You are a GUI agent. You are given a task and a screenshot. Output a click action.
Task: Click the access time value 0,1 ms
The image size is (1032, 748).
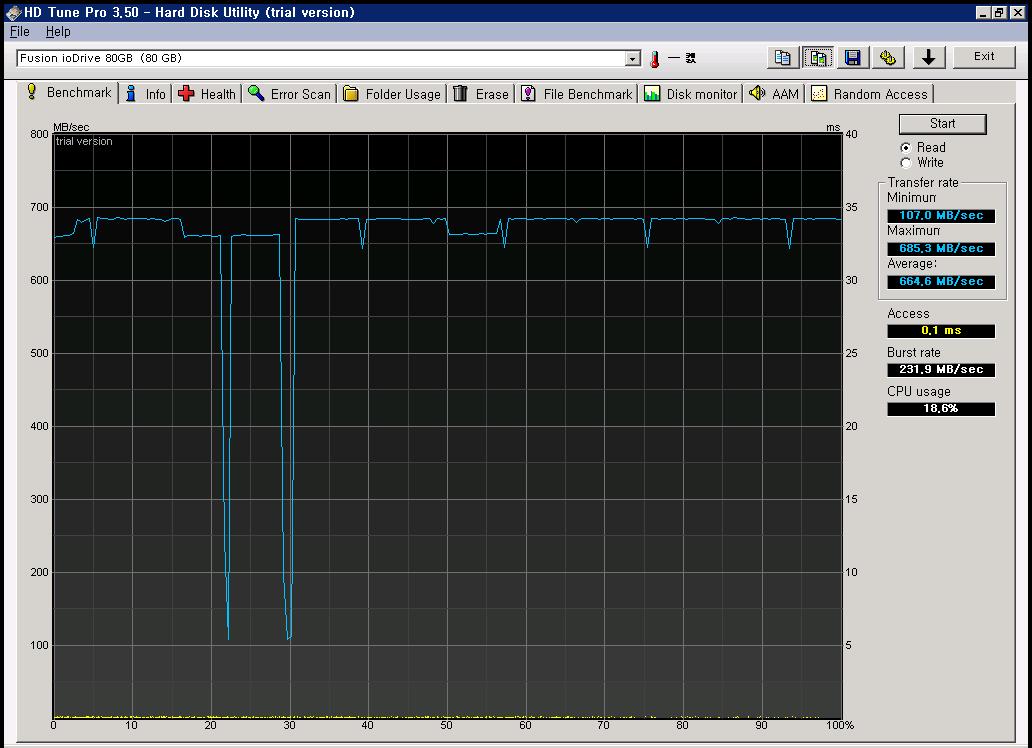tap(941, 331)
